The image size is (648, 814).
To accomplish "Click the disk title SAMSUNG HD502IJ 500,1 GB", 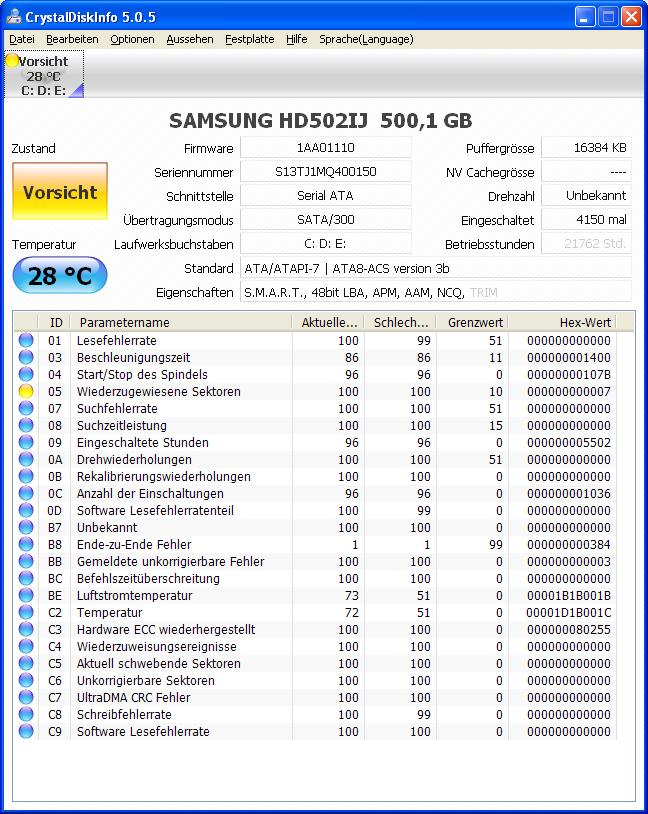I will [x=320, y=120].
